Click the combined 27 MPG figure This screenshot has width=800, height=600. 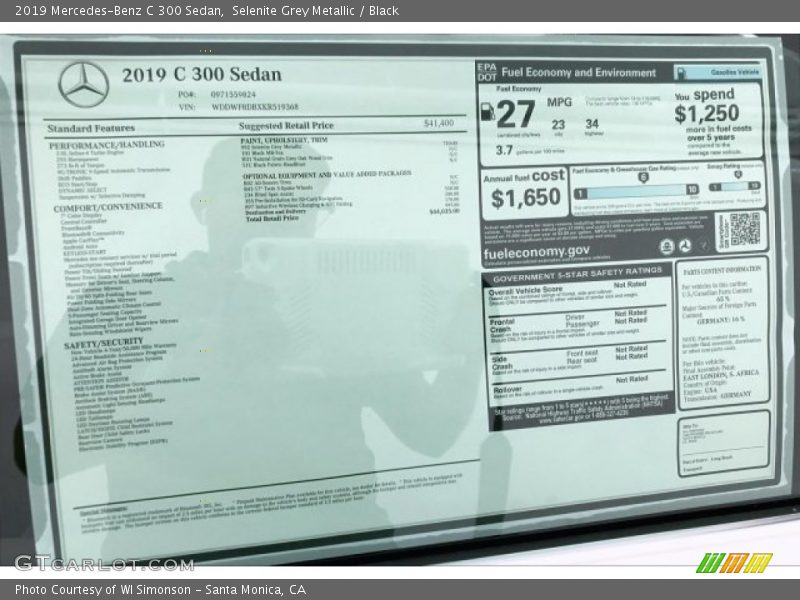515,114
